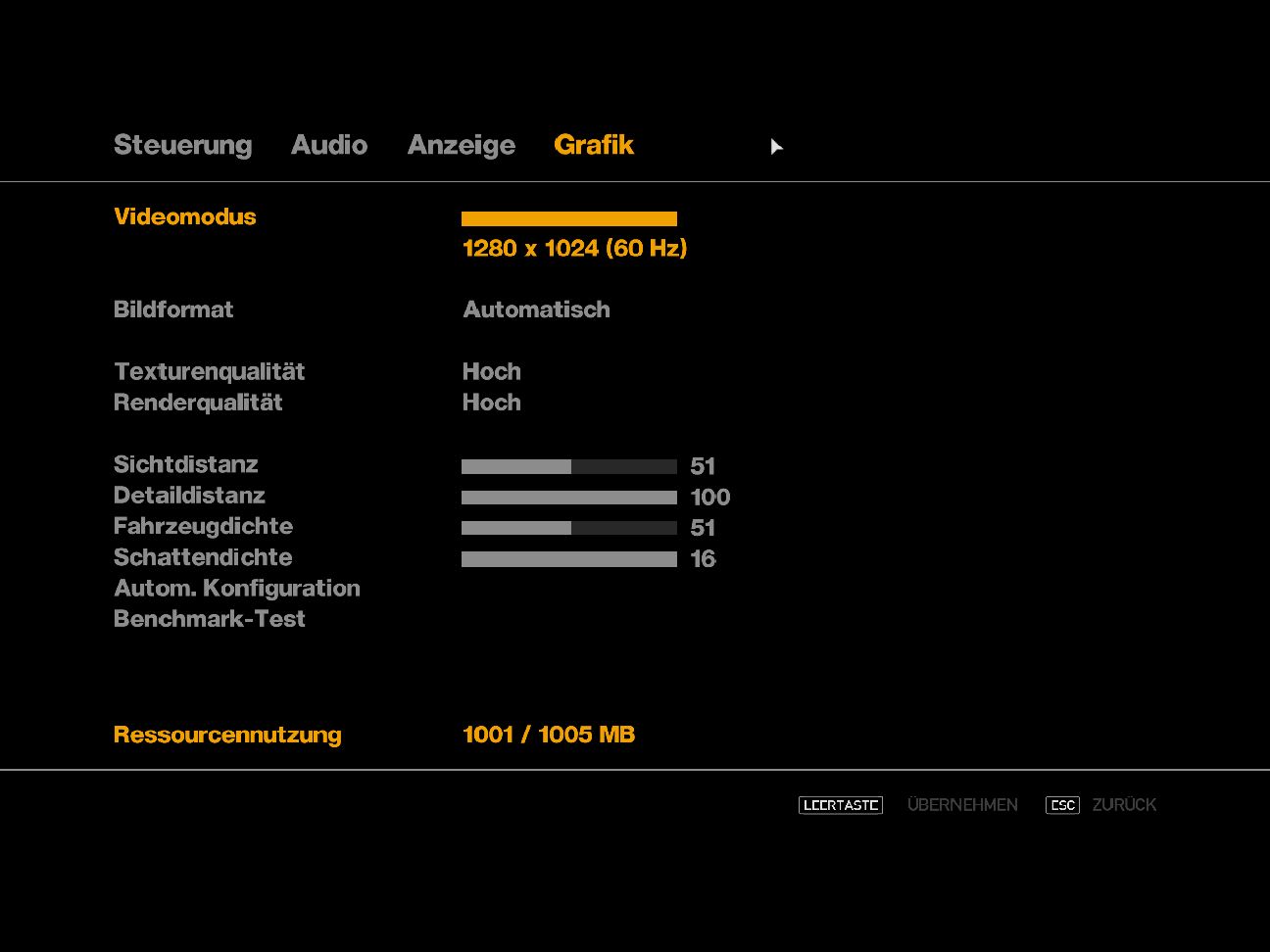Select the Bildformat option row

click(173, 309)
